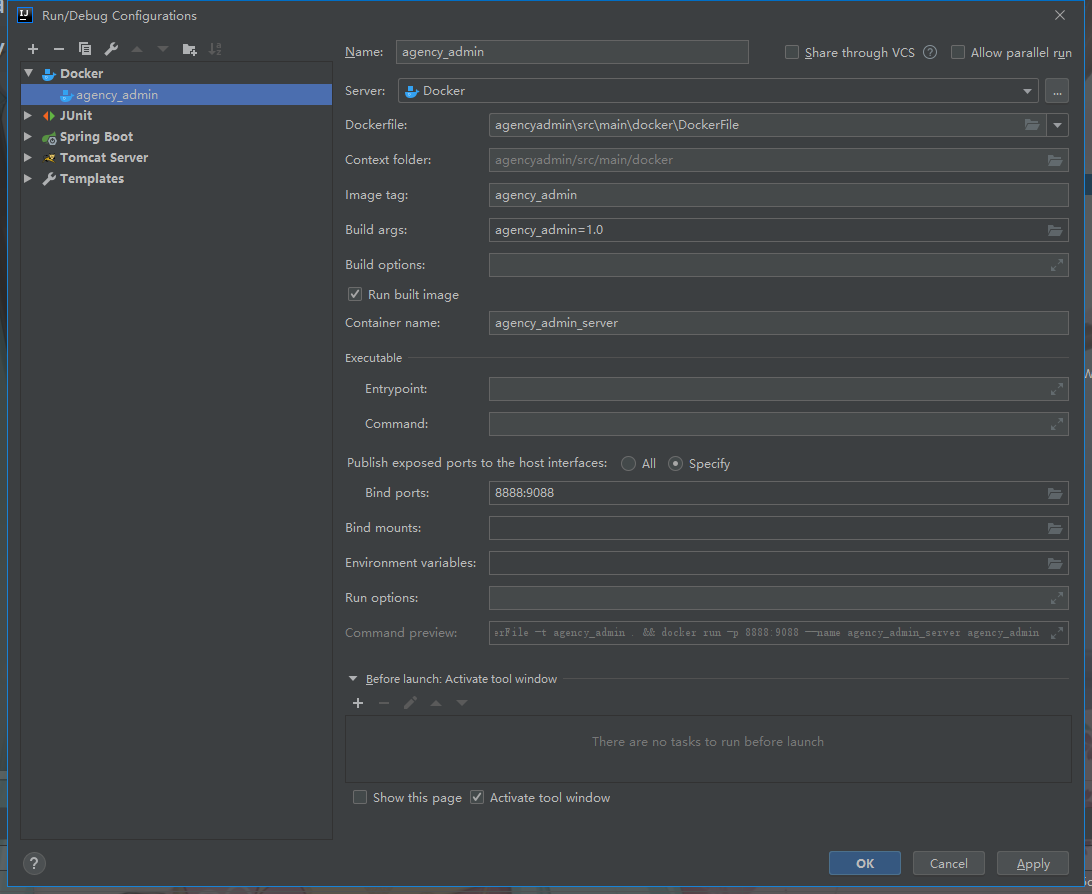Expand the Build options field
The image size is (1092, 894).
tap(1056, 265)
